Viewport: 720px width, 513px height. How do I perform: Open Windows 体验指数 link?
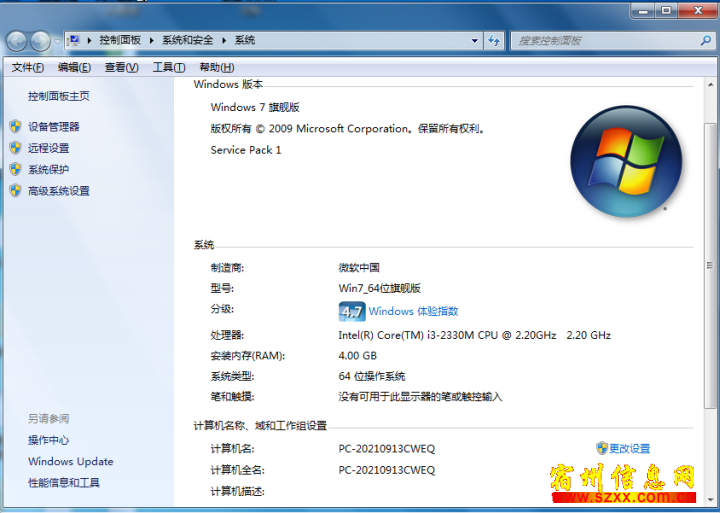point(413,311)
